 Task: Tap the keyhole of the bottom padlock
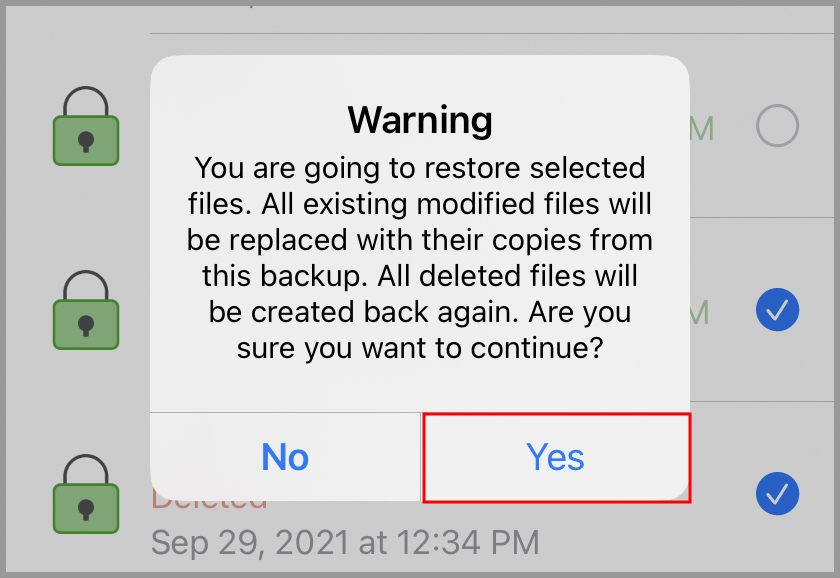[86, 510]
